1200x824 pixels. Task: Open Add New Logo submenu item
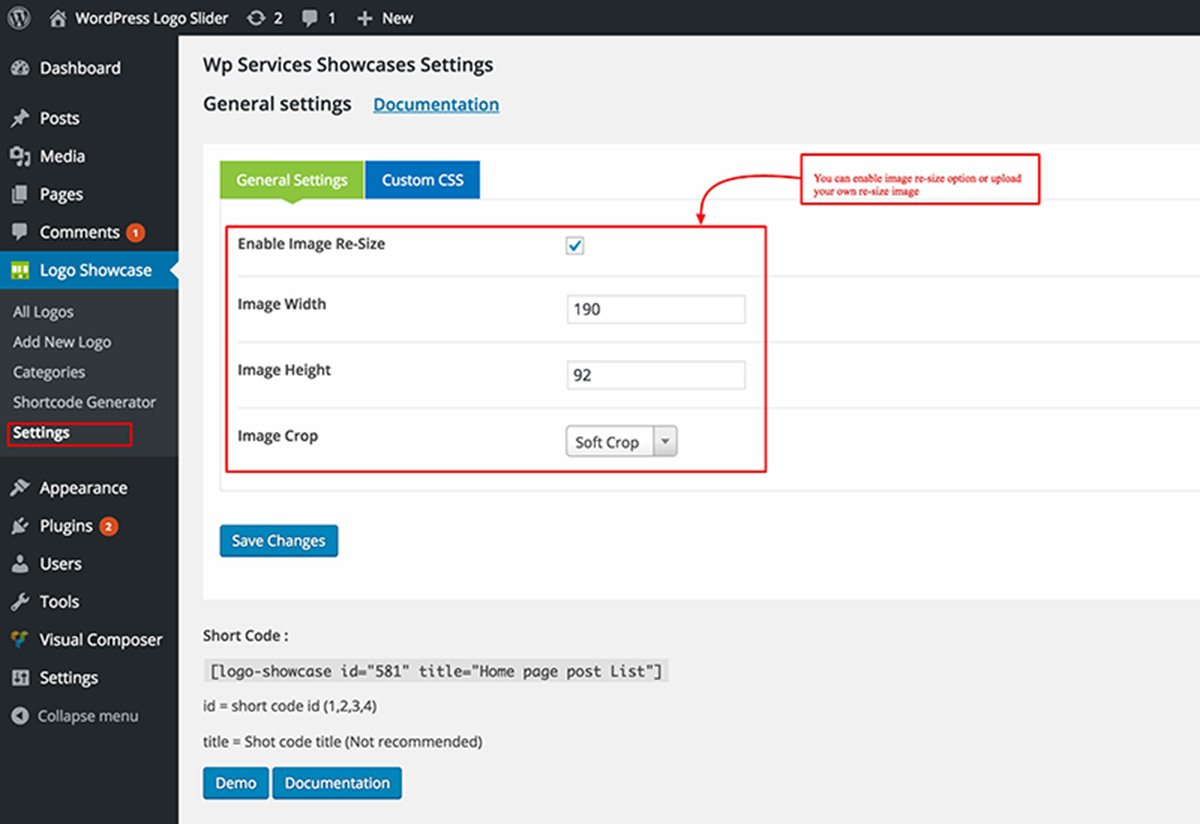[x=62, y=342]
